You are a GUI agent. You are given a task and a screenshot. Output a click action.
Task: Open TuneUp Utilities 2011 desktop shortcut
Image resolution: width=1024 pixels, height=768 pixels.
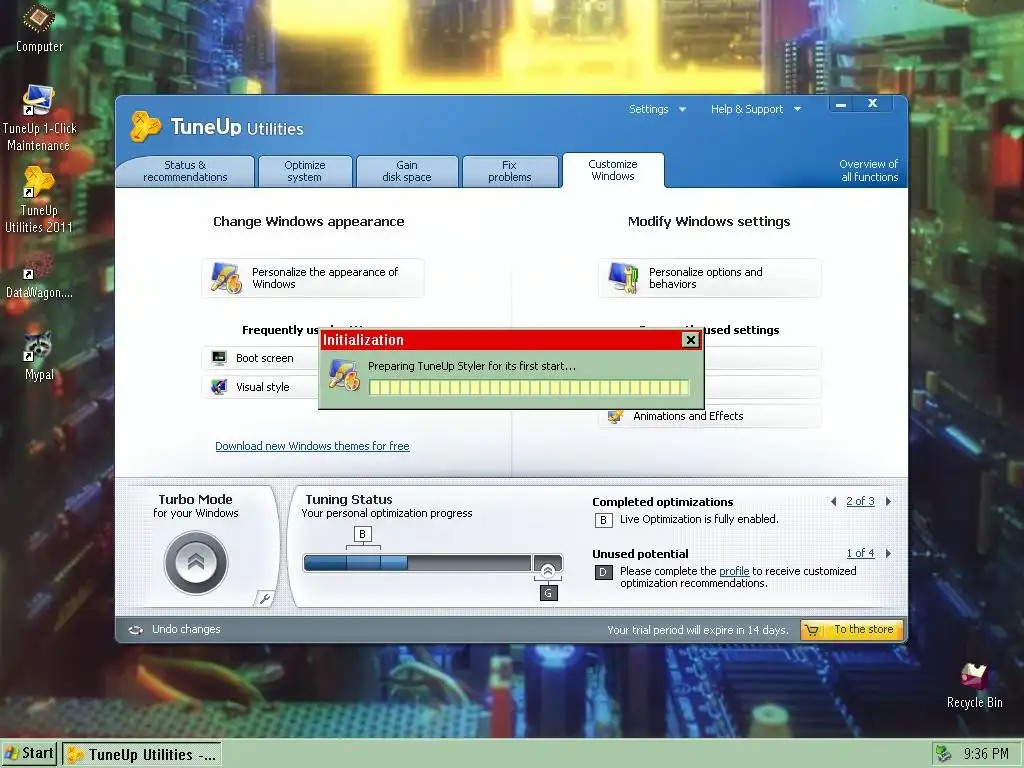[39, 200]
